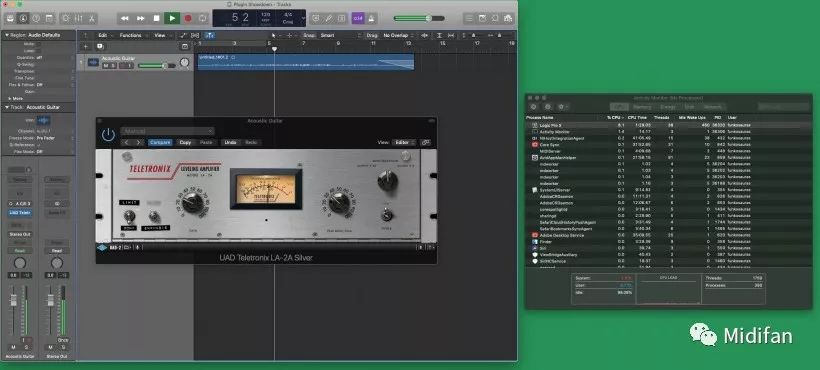This screenshot has height=370, width=820.
Task: Toggle plugin power bypass button
Action: point(108,135)
